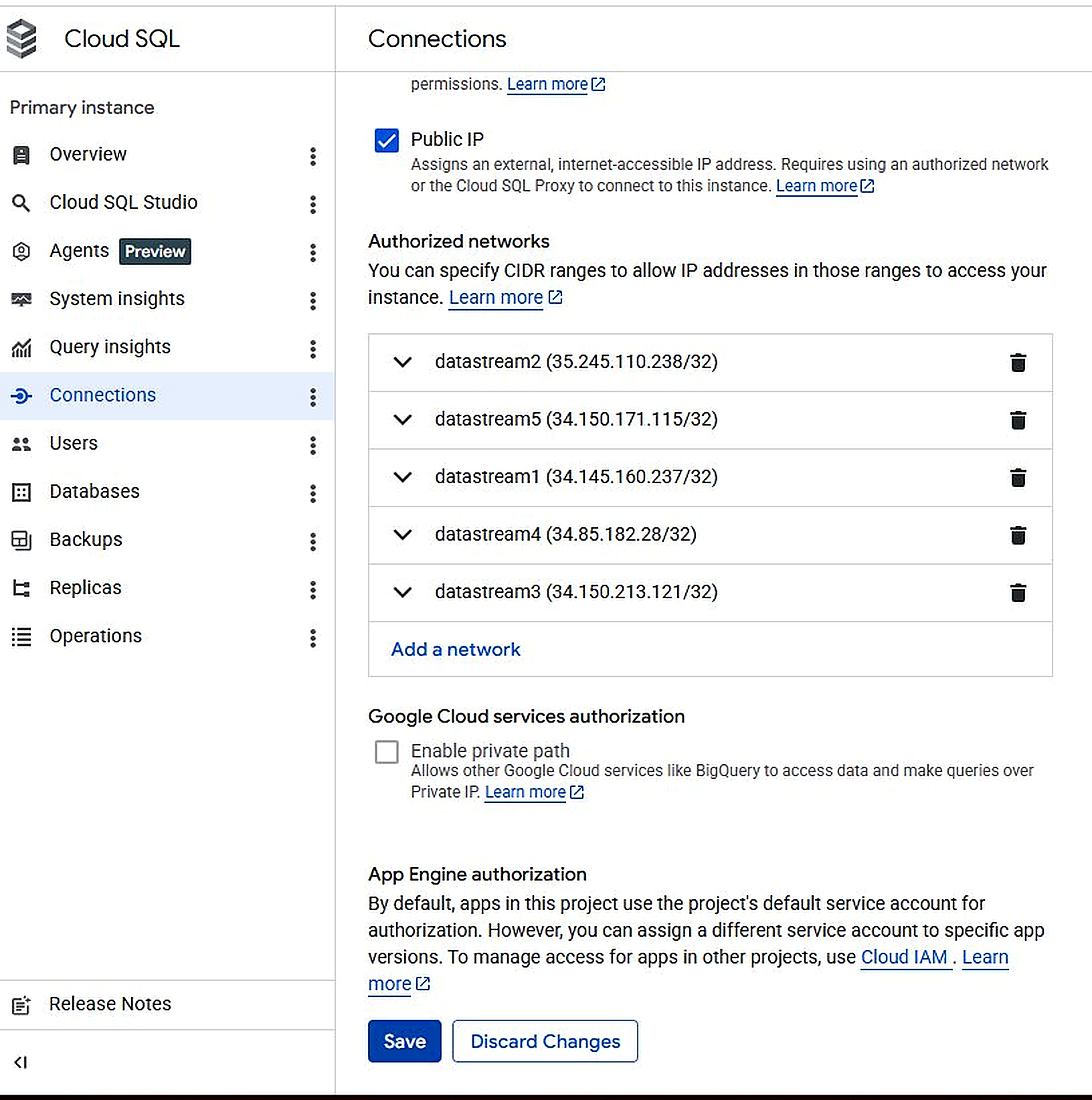Open the Overview page in sidebar
Screen dimensions: 1092x1100
click(x=88, y=155)
